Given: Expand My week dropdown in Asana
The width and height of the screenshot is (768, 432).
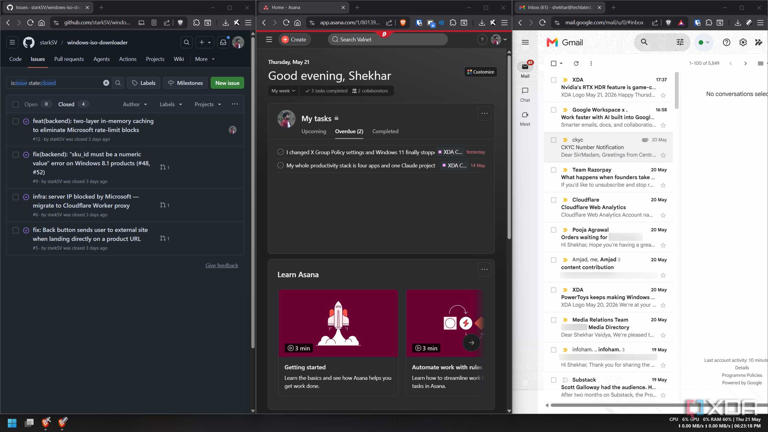Looking at the screenshot, I should tap(283, 91).
